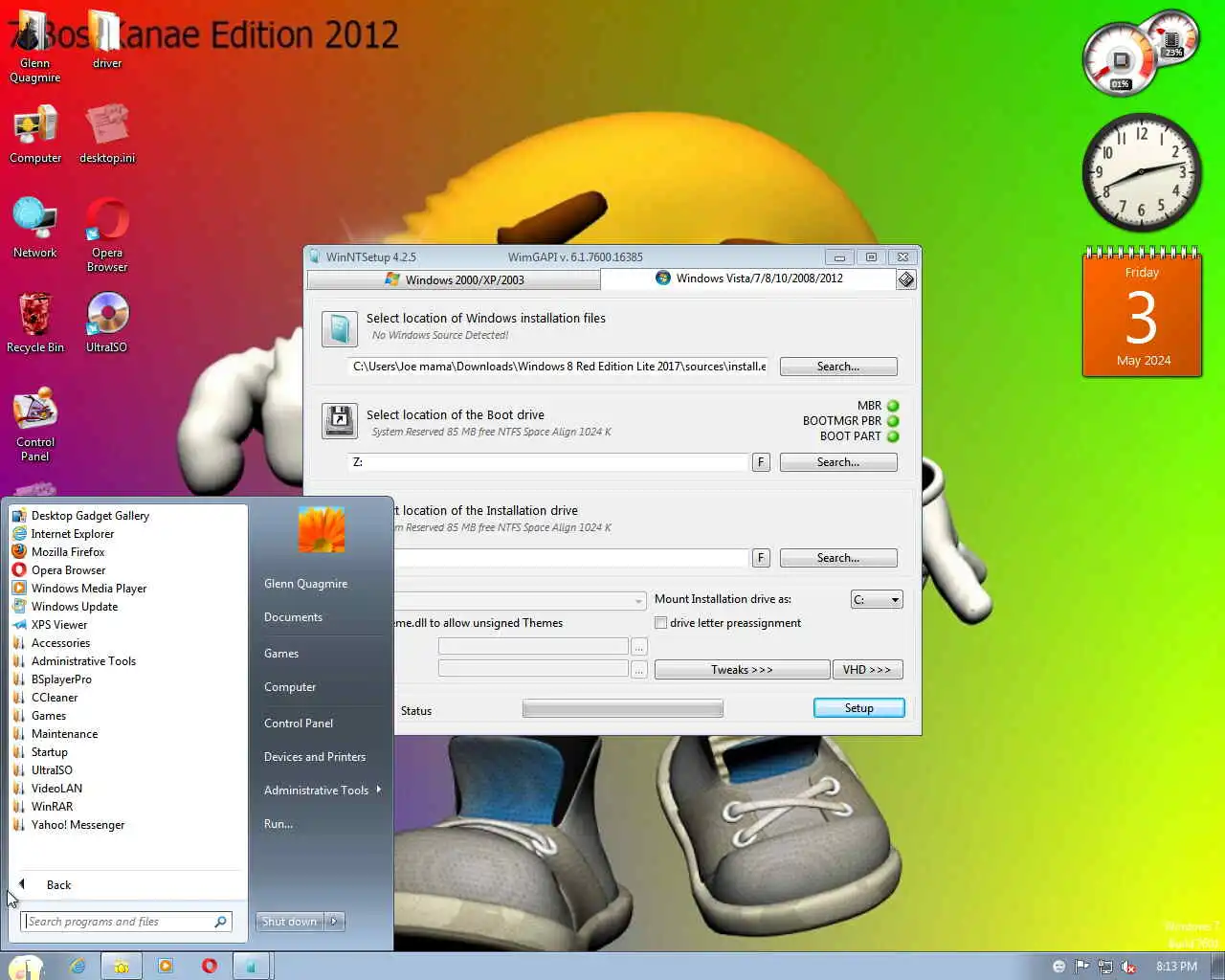Open the Shut down options arrow

click(334, 922)
